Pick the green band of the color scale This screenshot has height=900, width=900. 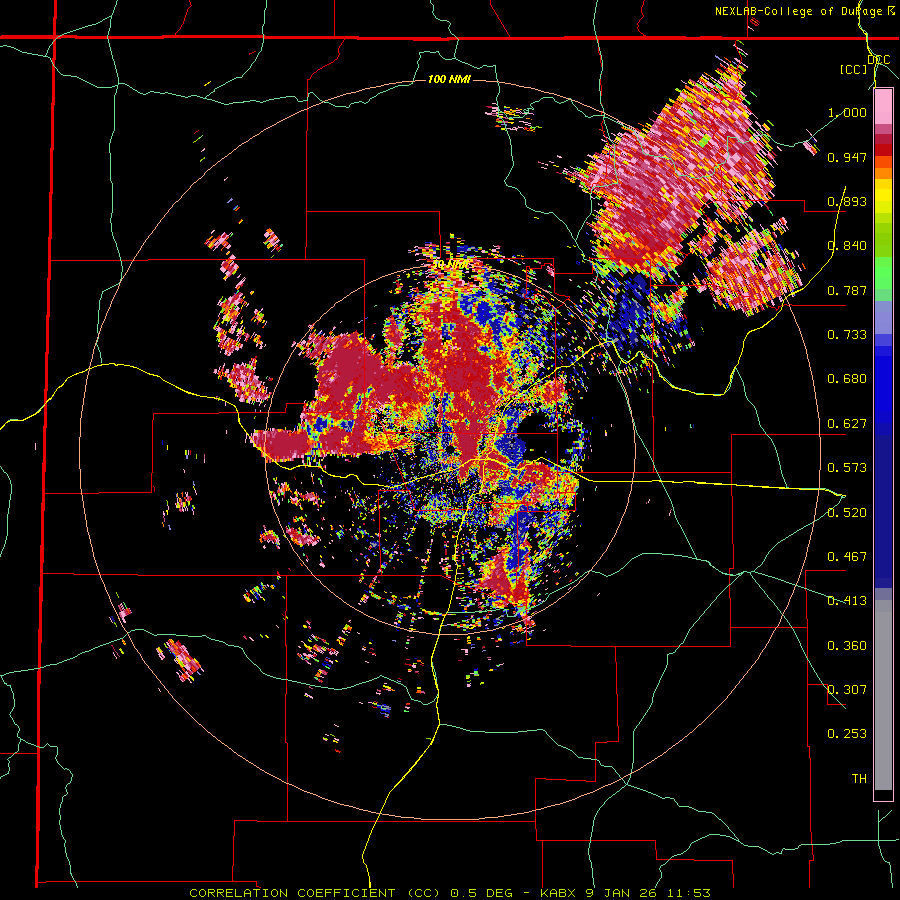[883, 273]
